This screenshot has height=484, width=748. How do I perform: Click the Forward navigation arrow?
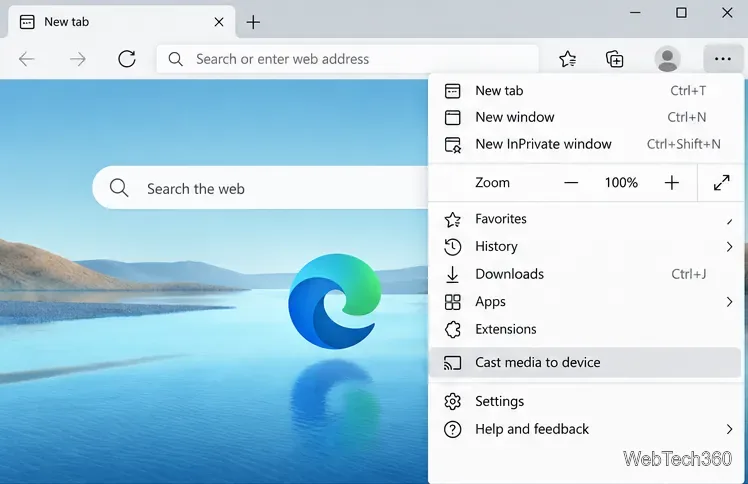click(x=77, y=59)
